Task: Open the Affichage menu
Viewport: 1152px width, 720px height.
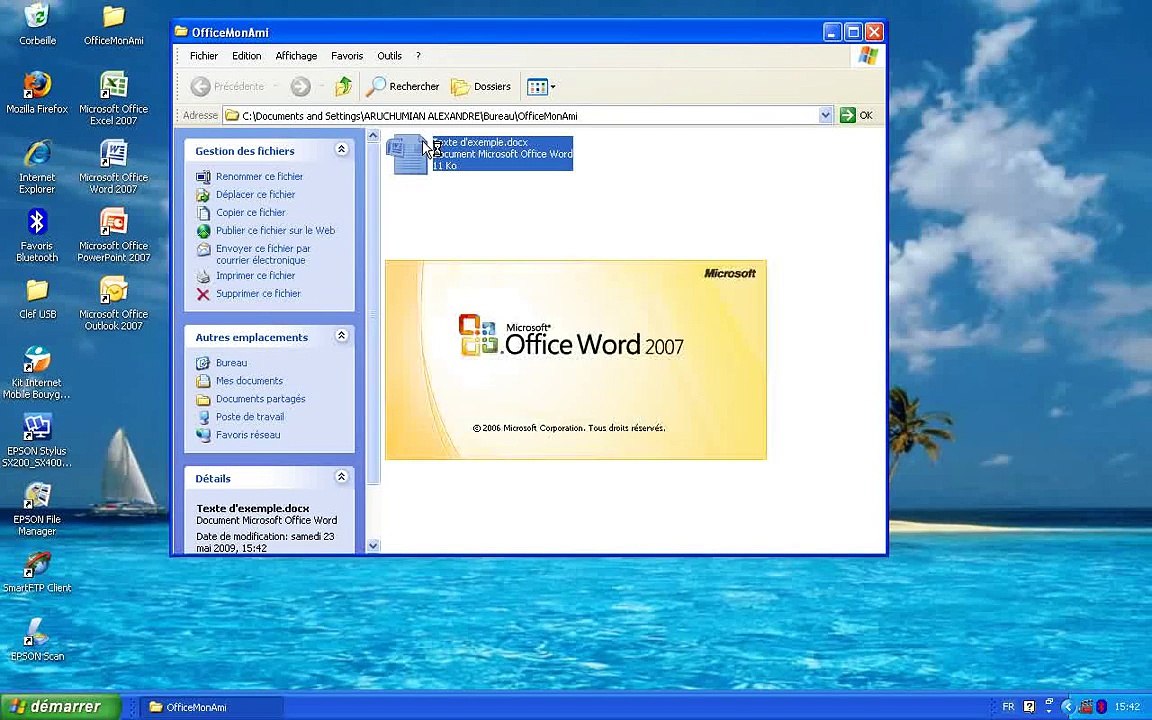Action: click(296, 56)
